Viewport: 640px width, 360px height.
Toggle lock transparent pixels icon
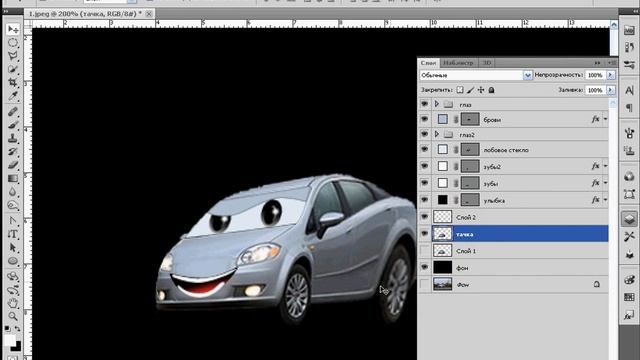460,90
